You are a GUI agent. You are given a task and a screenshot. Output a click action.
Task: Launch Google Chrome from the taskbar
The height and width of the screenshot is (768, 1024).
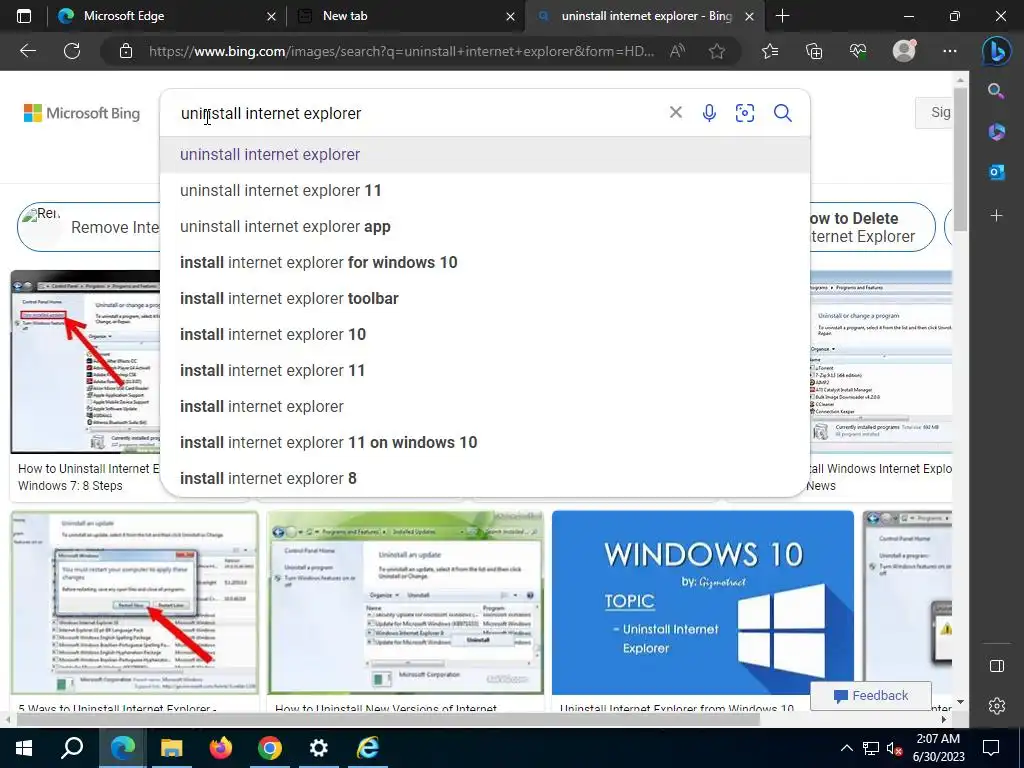(270, 748)
